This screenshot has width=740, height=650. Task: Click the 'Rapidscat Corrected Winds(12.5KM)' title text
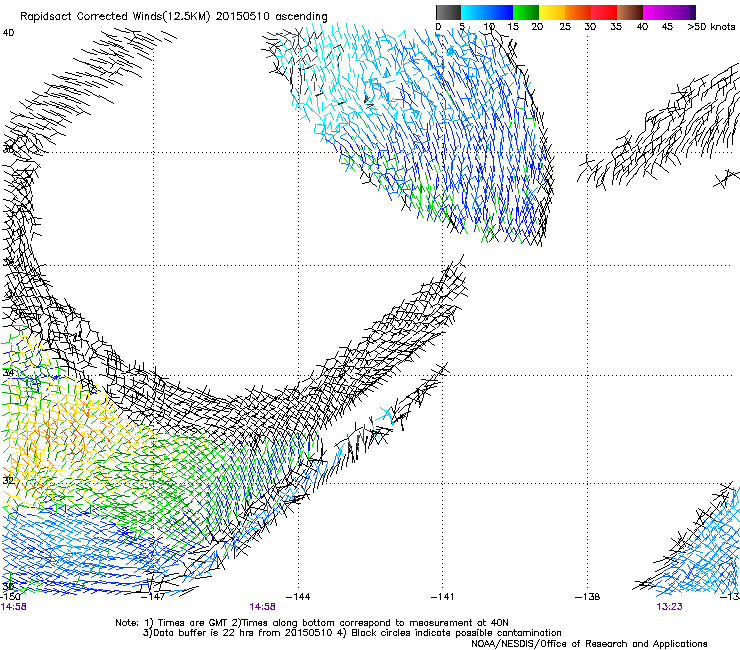[x=115, y=17]
